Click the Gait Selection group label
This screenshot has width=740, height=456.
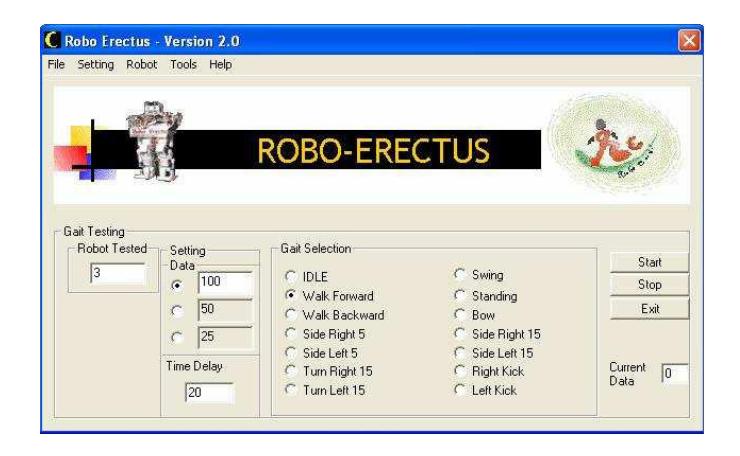click(x=316, y=249)
